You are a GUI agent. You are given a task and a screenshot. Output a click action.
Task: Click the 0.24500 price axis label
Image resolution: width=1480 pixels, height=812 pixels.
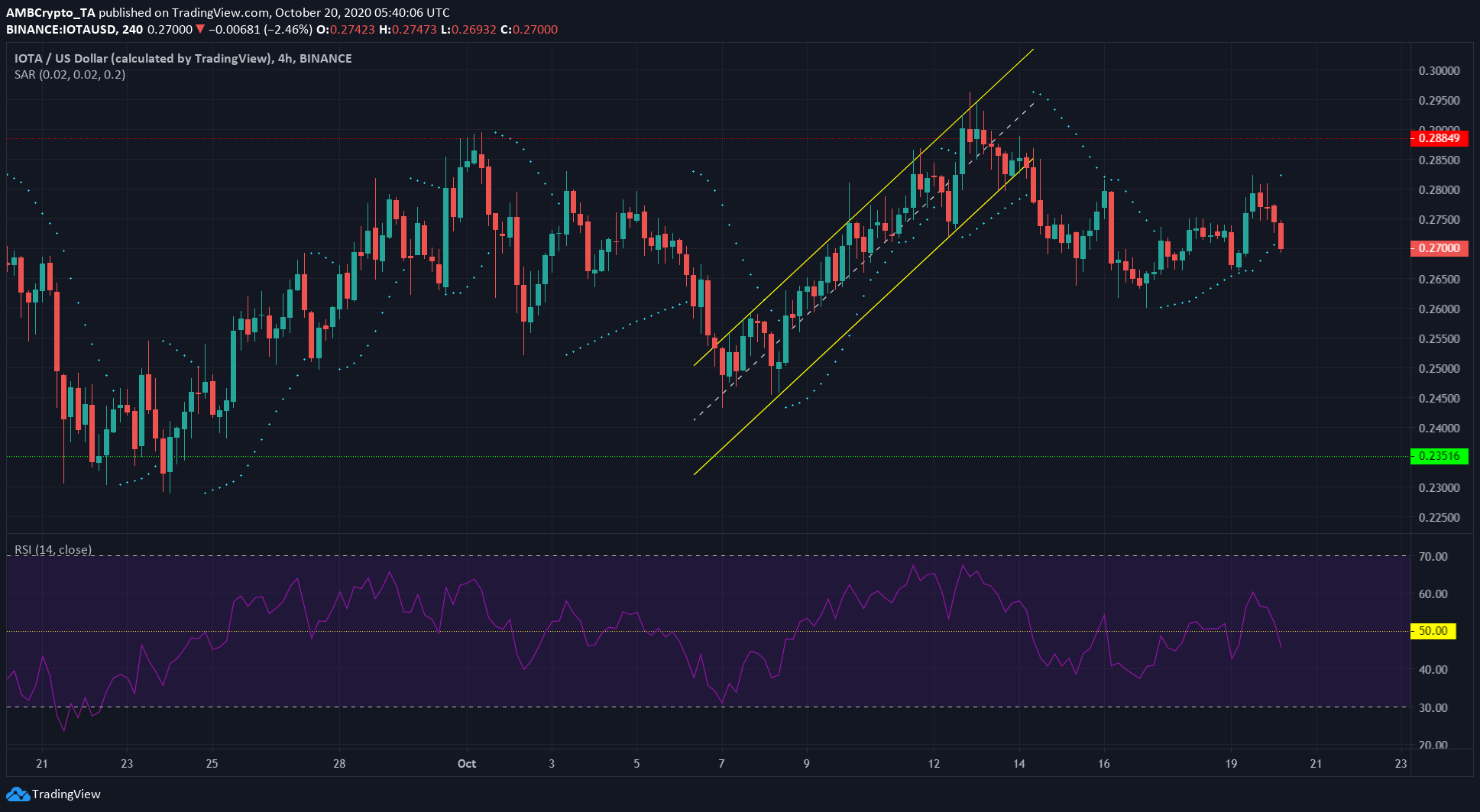(x=1439, y=399)
